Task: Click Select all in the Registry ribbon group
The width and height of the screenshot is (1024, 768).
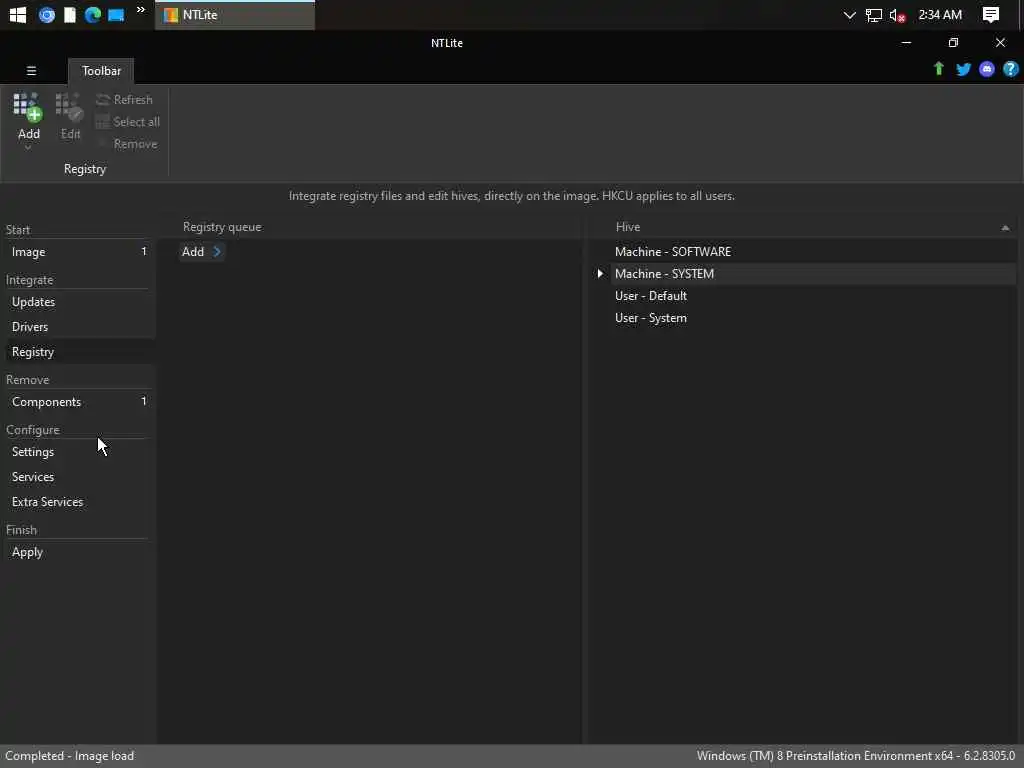Action: point(127,121)
